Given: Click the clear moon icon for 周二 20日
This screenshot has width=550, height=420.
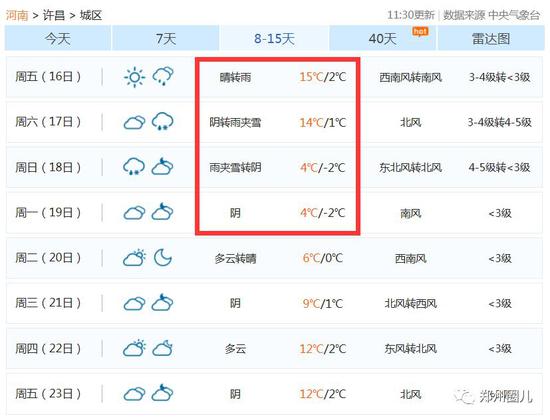Looking at the screenshot, I should (163, 258).
